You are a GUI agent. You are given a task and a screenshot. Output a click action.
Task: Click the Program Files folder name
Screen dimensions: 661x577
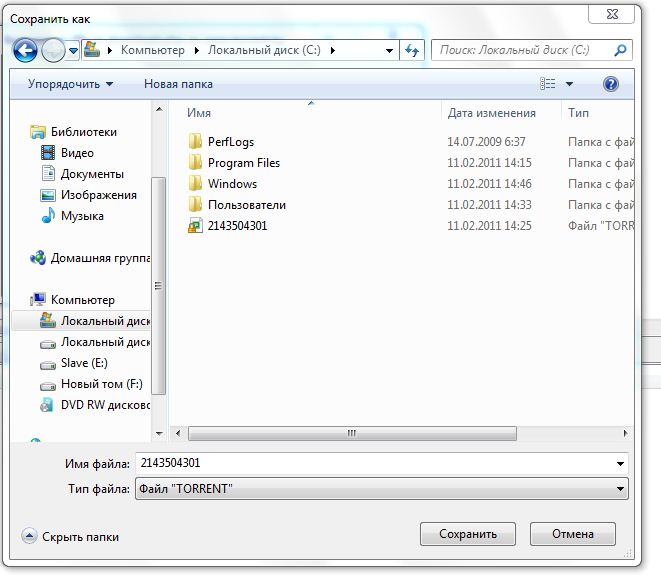244,163
